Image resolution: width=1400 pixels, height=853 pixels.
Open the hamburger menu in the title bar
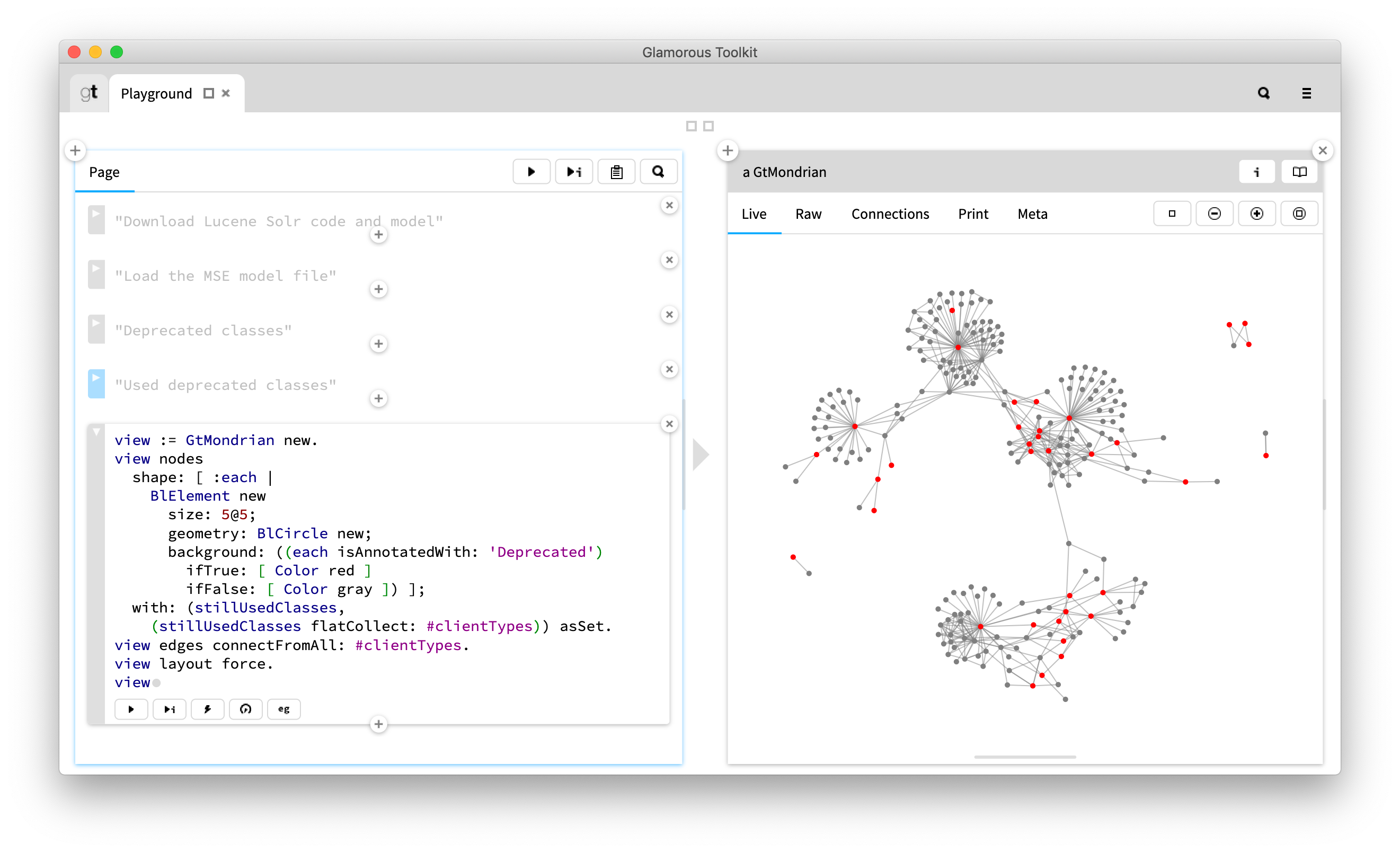(1306, 93)
